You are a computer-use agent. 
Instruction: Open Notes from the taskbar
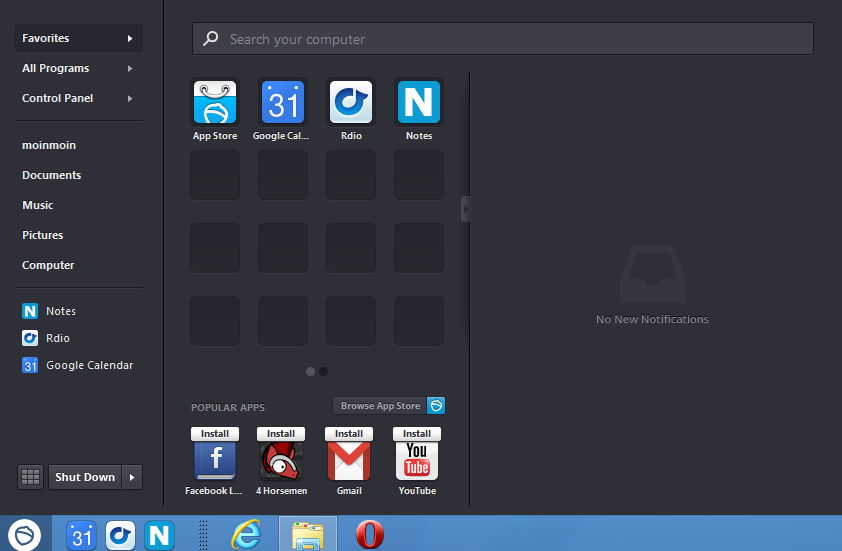click(159, 535)
